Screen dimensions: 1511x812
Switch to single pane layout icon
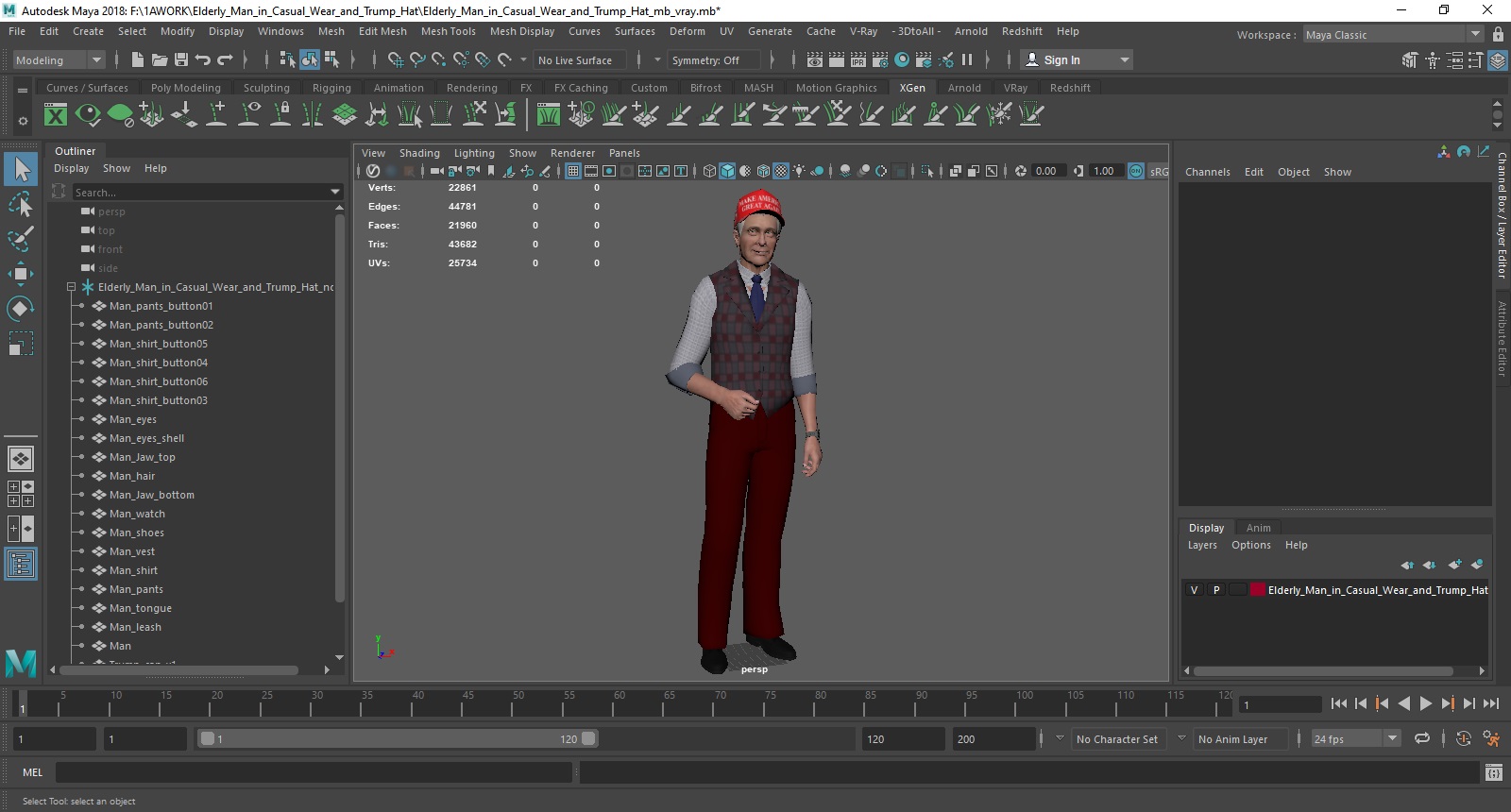(21, 459)
